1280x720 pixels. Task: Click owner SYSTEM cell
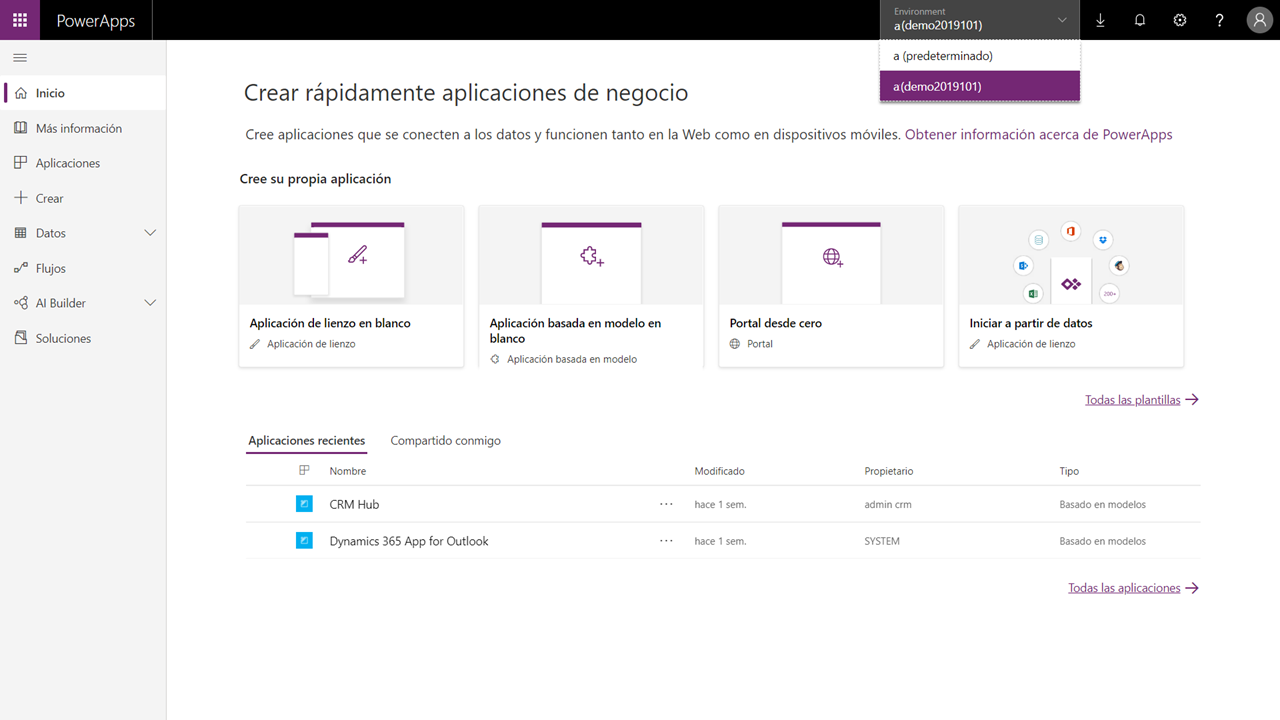tap(882, 541)
